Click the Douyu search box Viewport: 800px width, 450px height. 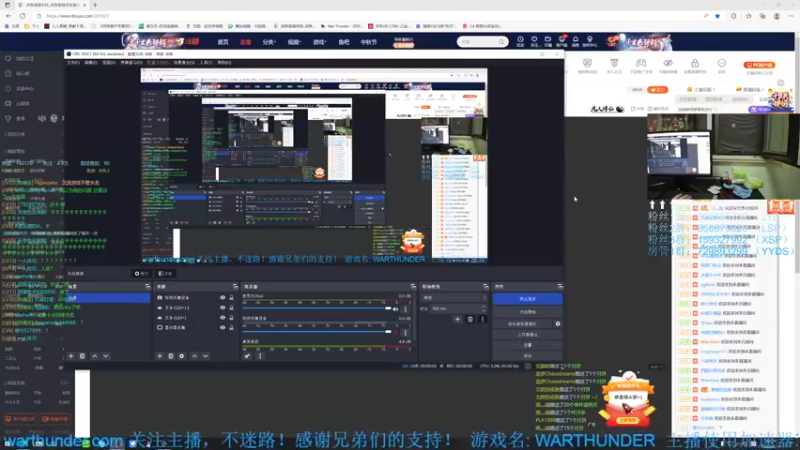pyautogui.click(x=482, y=42)
